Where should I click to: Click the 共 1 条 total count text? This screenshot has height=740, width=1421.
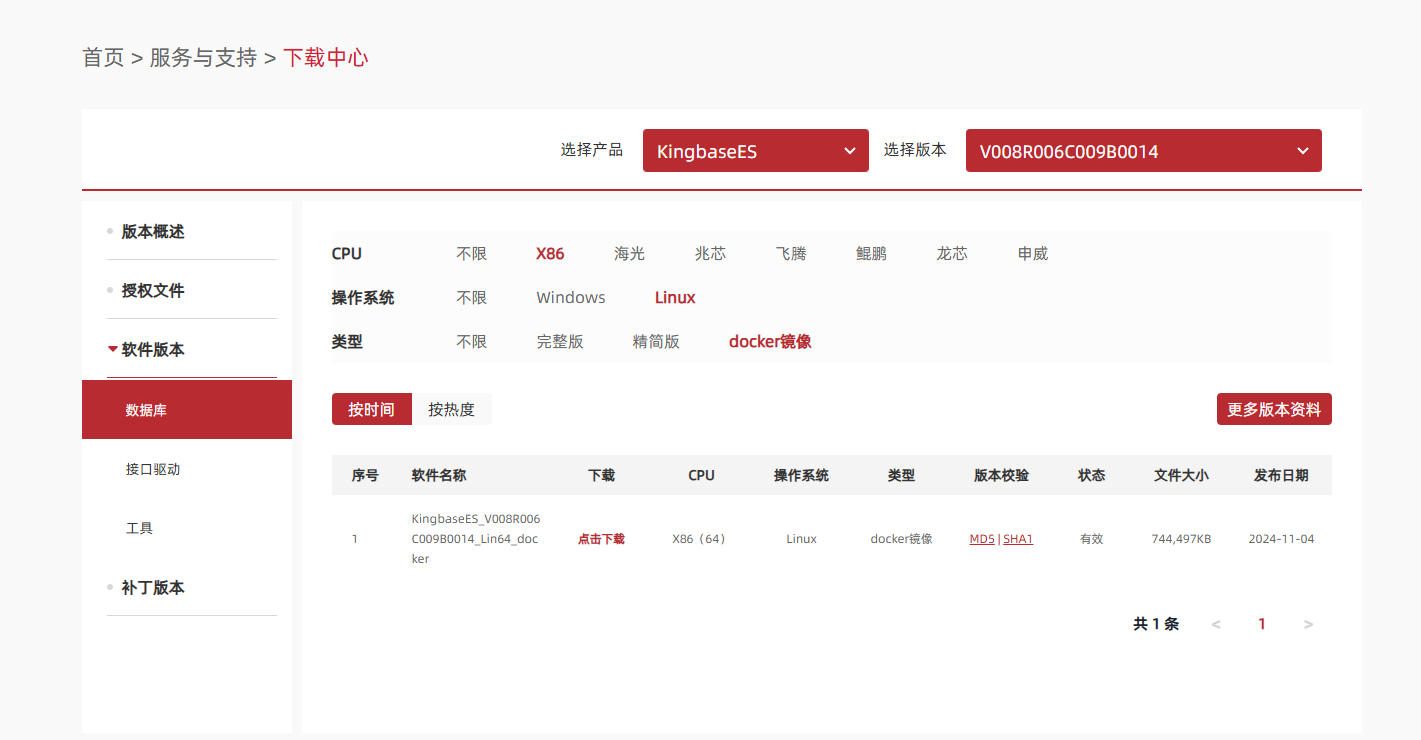point(1156,624)
